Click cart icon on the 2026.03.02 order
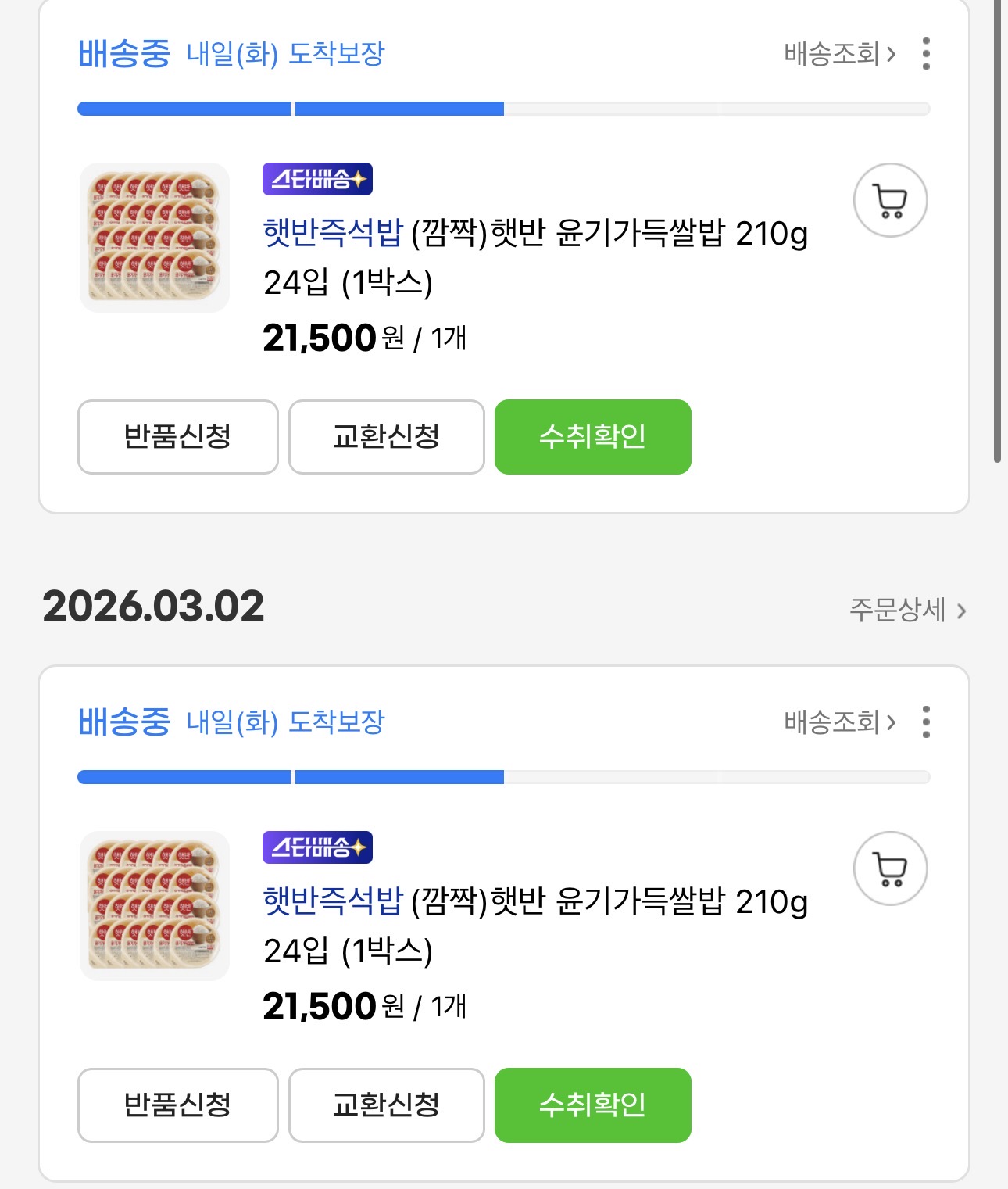This screenshot has width=1008, height=1189. point(890,868)
